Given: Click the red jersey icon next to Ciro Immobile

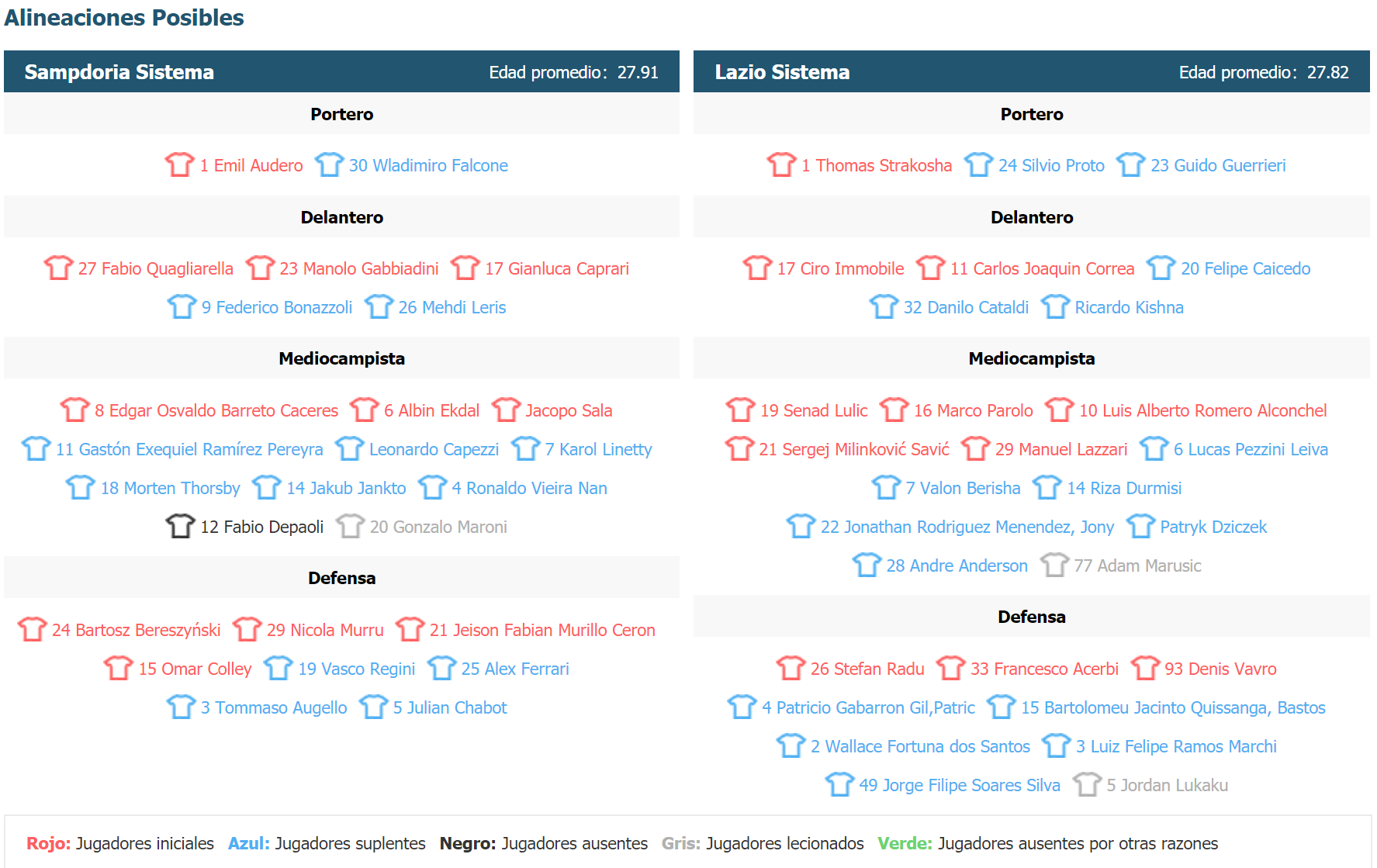Looking at the screenshot, I should (x=757, y=268).
